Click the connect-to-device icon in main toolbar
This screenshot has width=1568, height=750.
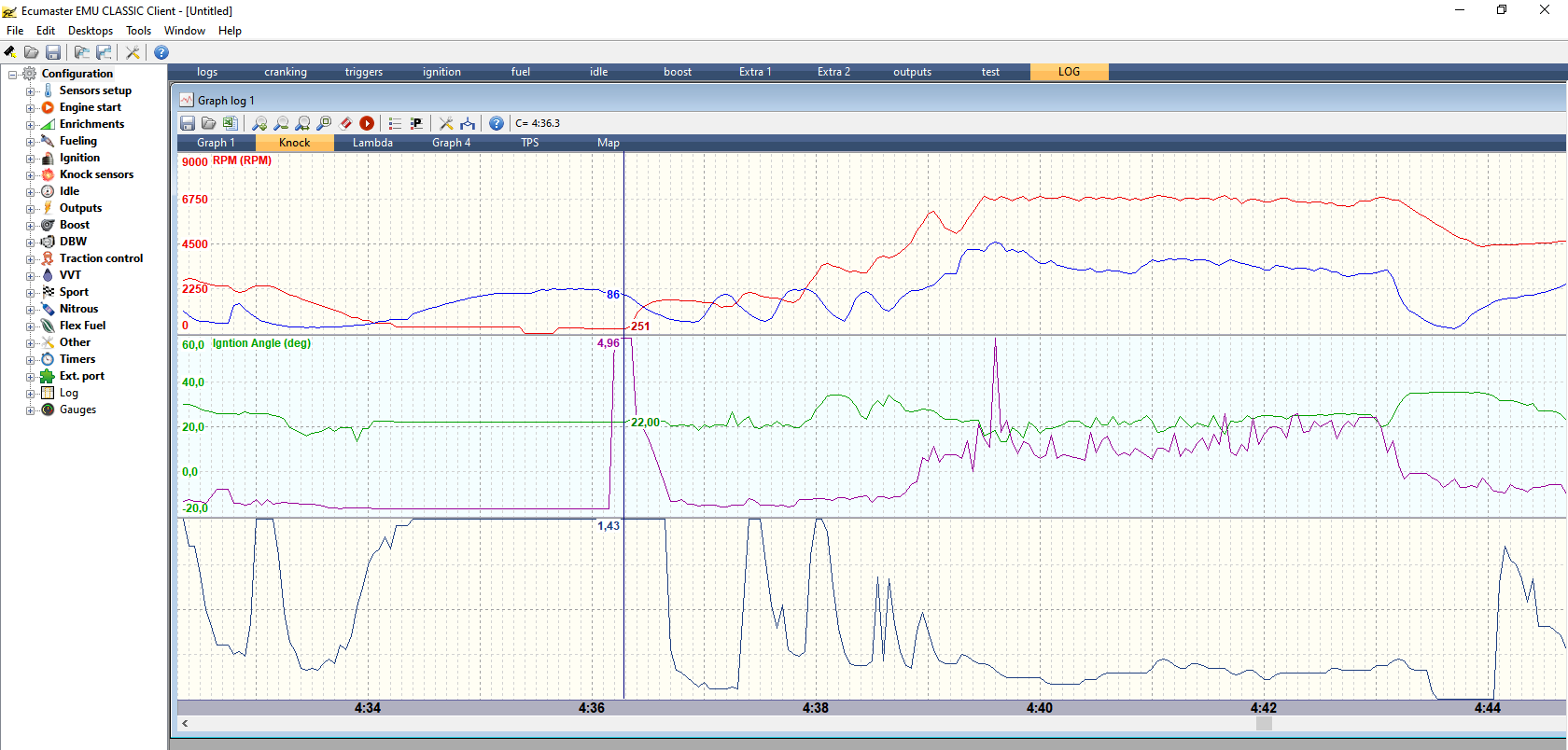[10, 52]
